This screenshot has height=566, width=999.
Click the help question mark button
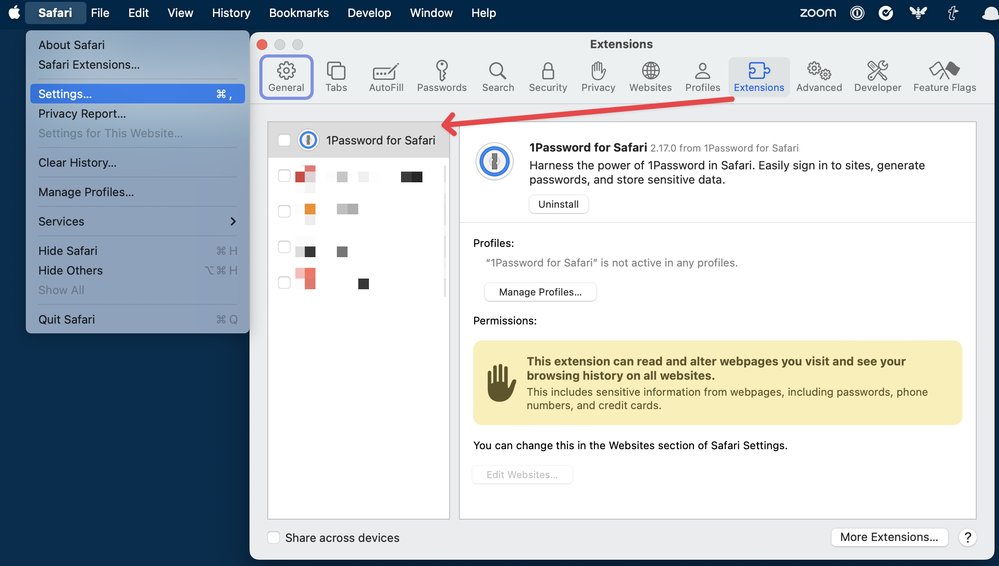click(x=967, y=537)
